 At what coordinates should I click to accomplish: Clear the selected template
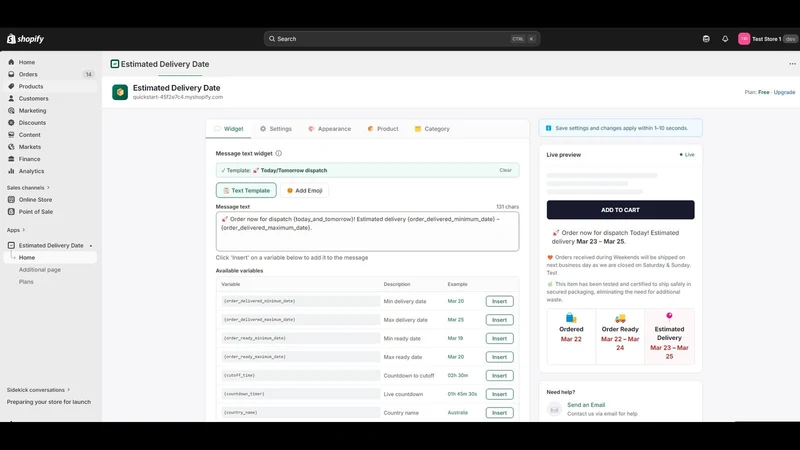(506, 170)
